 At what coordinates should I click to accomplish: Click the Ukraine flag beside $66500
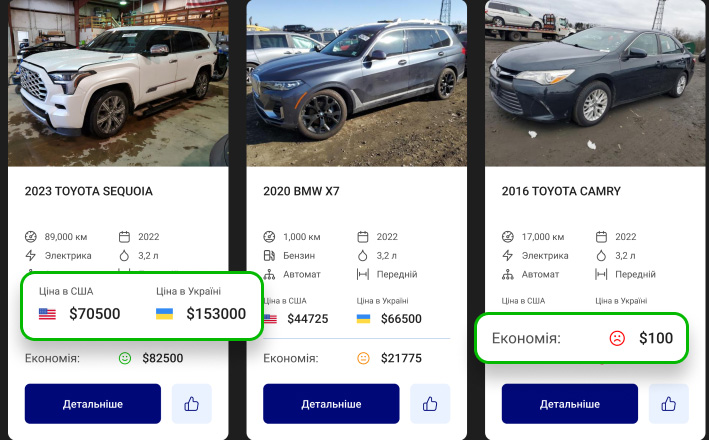pyautogui.click(x=364, y=319)
